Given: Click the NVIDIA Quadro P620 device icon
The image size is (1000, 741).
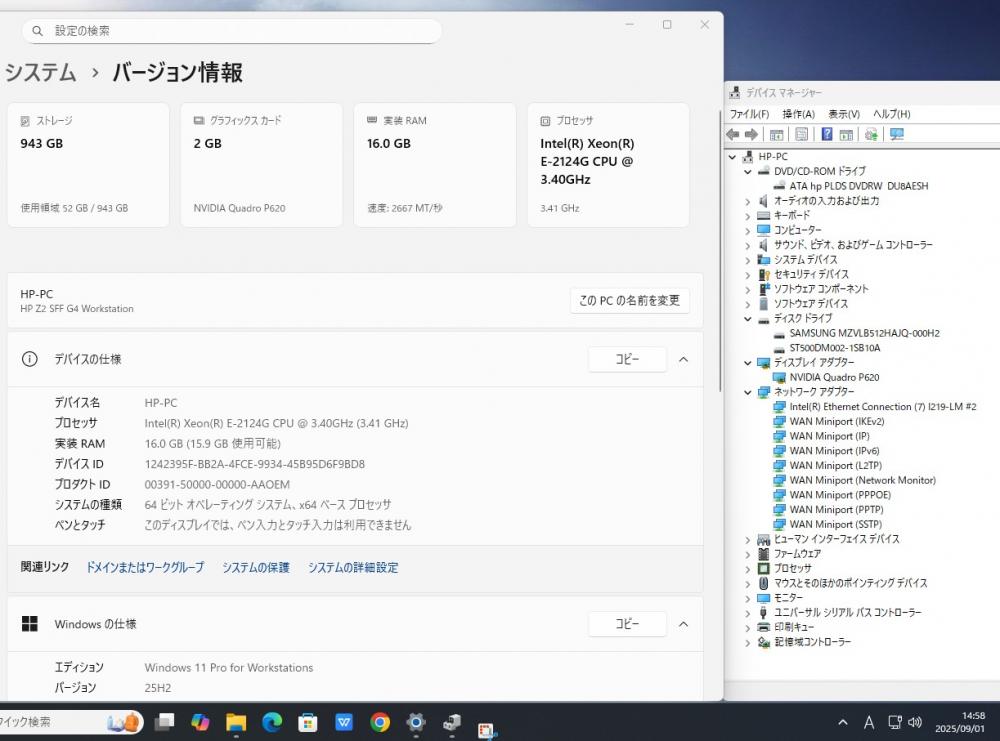Looking at the screenshot, I should [779, 377].
